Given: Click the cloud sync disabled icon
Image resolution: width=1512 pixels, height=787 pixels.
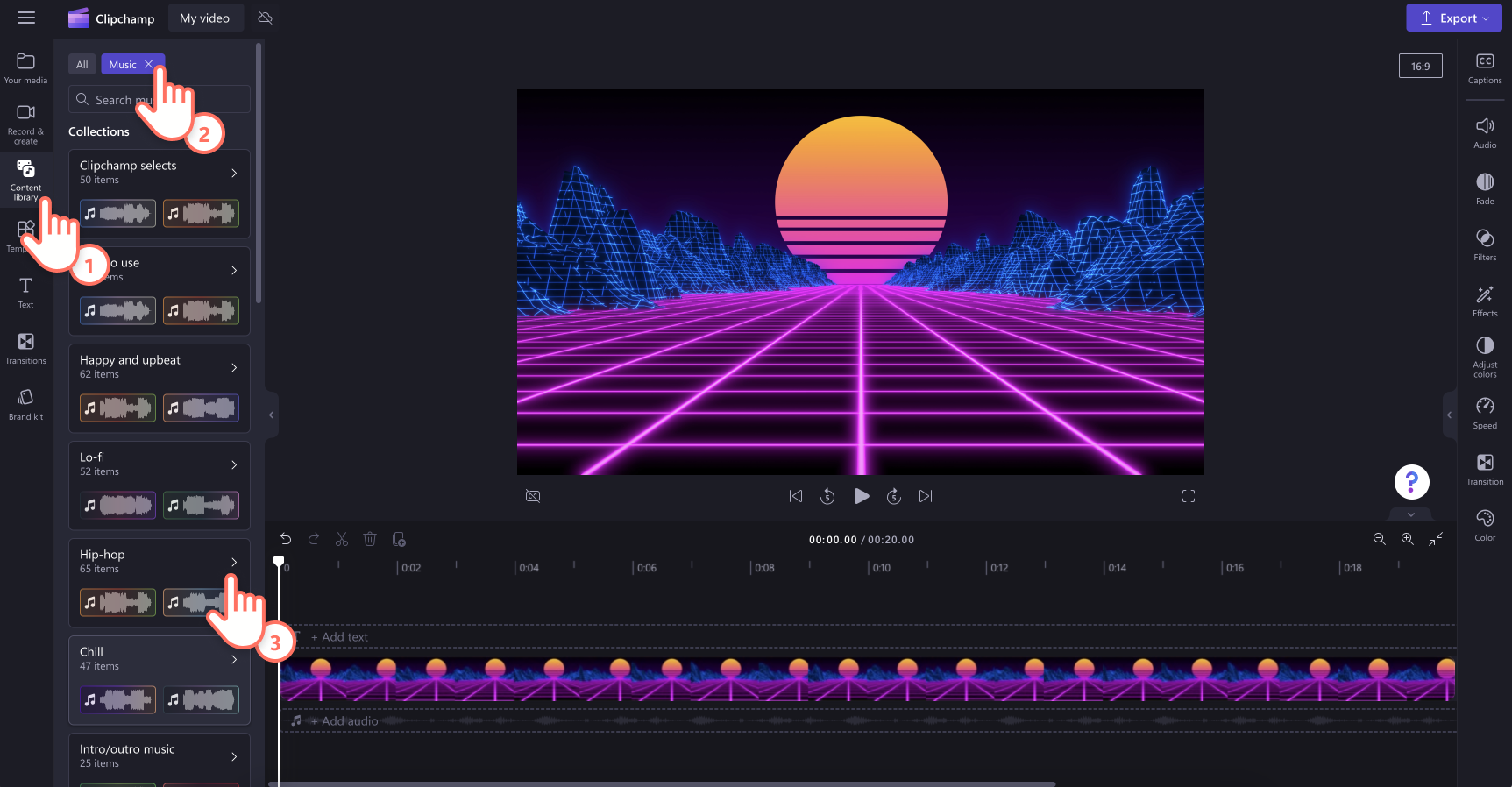Looking at the screenshot, I should (x=265, y=18).
